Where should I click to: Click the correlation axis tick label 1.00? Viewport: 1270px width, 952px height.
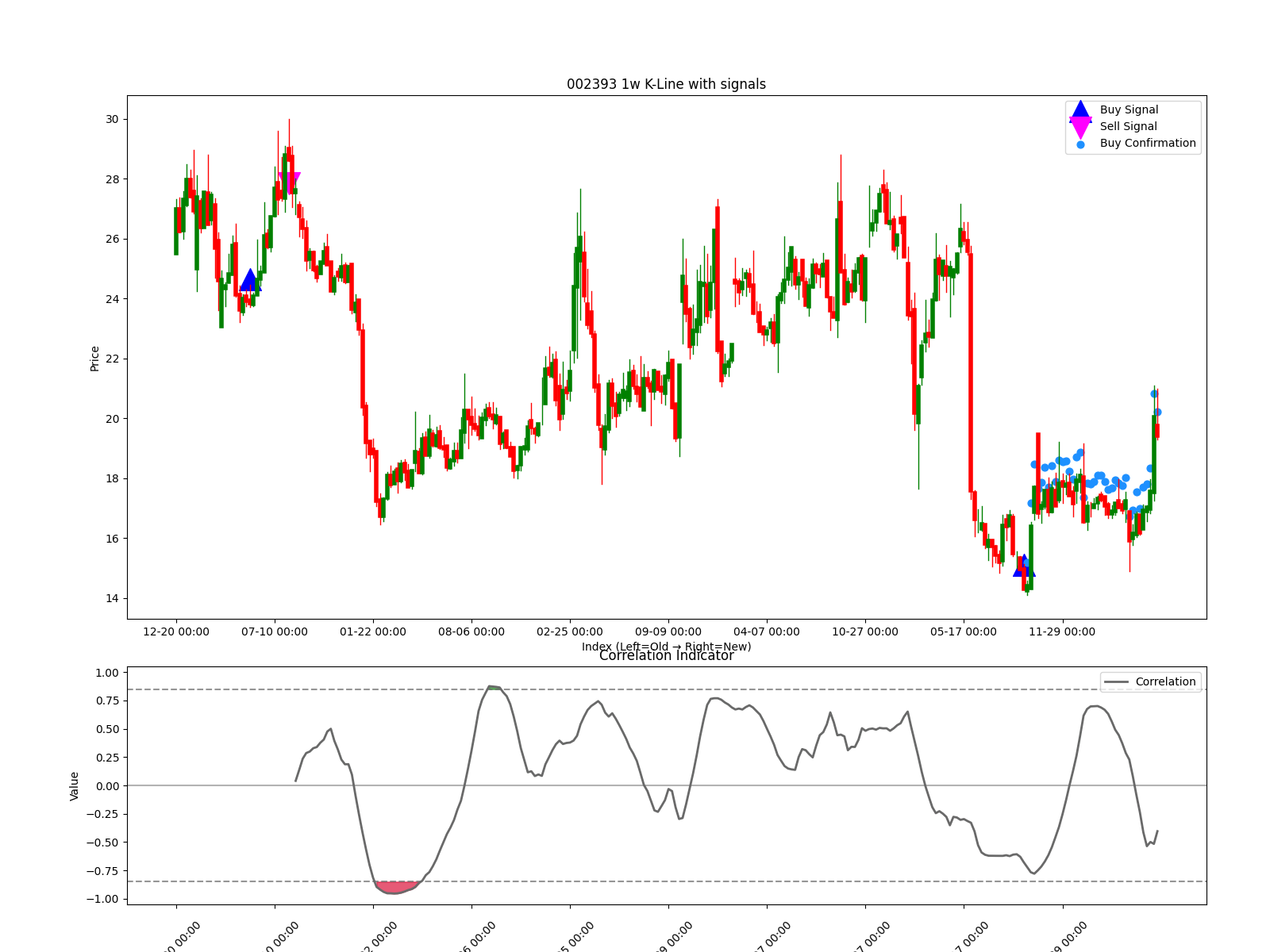tap(106, 673)
